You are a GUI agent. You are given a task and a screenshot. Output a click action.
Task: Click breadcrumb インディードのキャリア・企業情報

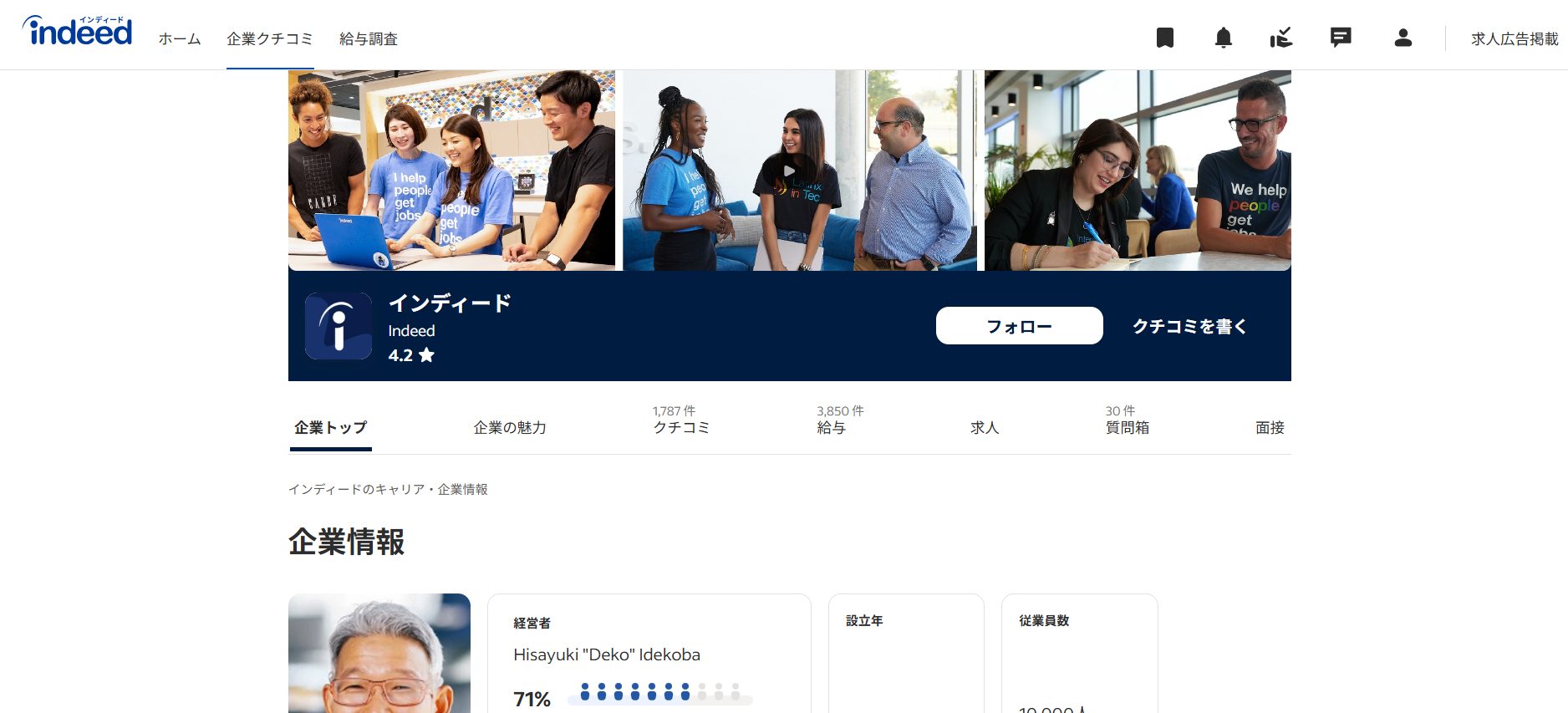[388, 489]
